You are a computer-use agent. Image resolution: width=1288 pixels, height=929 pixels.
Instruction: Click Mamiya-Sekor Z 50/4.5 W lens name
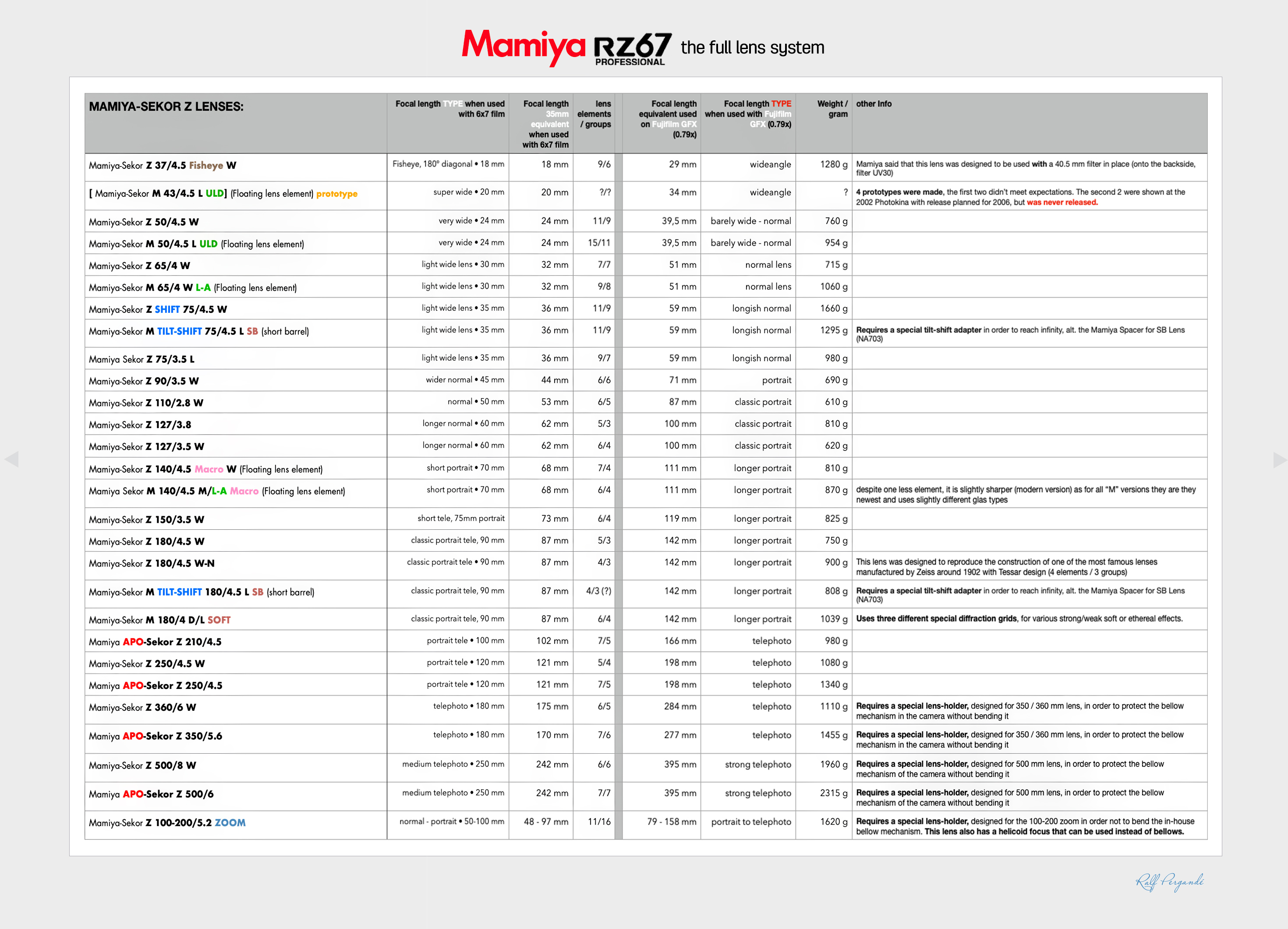(x=144, y=222)
